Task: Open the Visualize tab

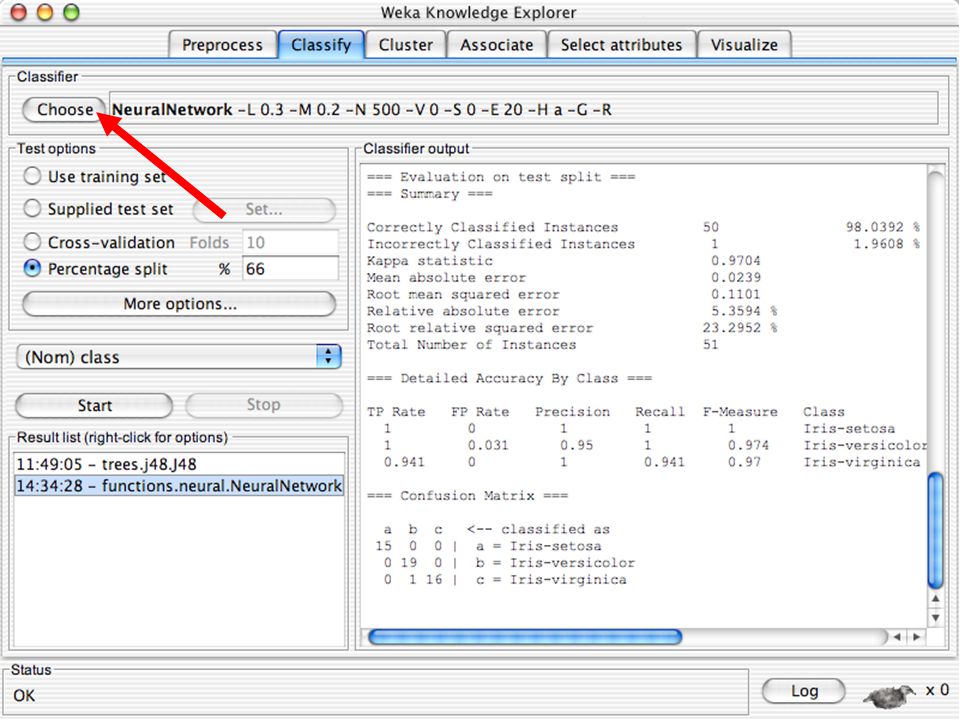Action: click(x=744, y=45)
